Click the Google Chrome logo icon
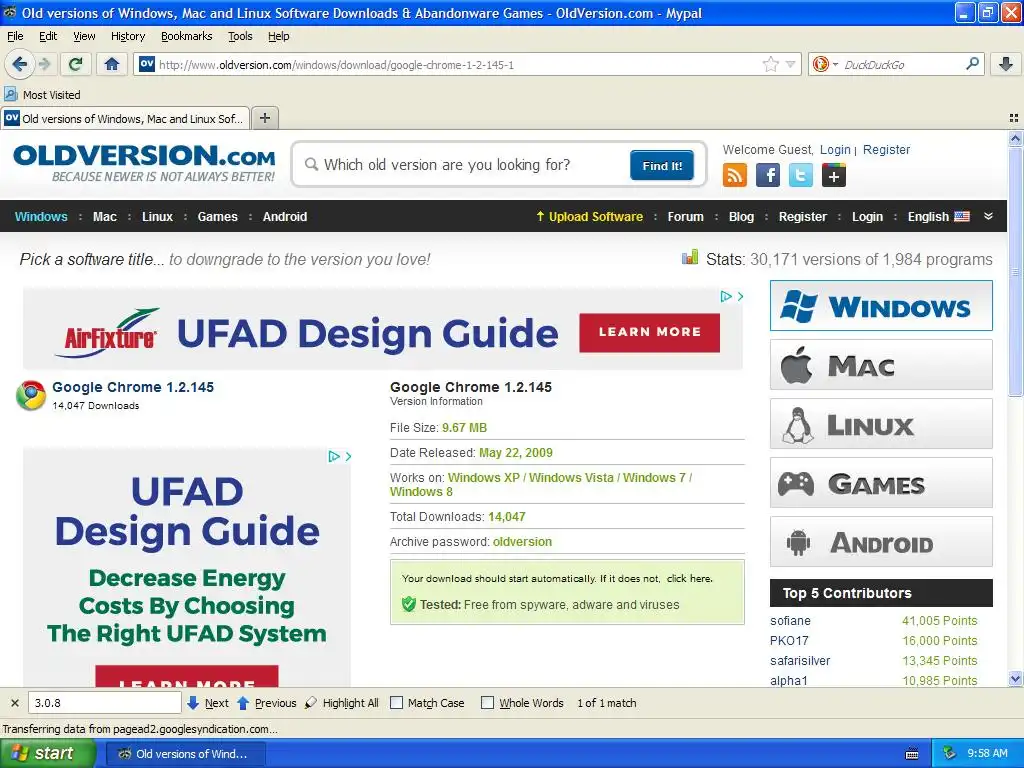The width and height of the screenshot is (1024, 768). point(31,395)
